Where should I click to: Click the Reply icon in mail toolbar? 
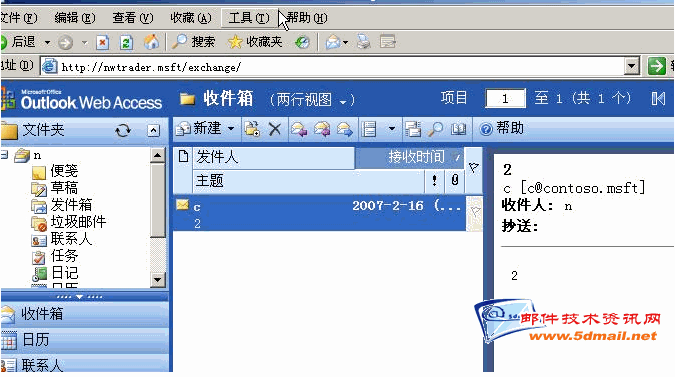[x=299, y=129]
